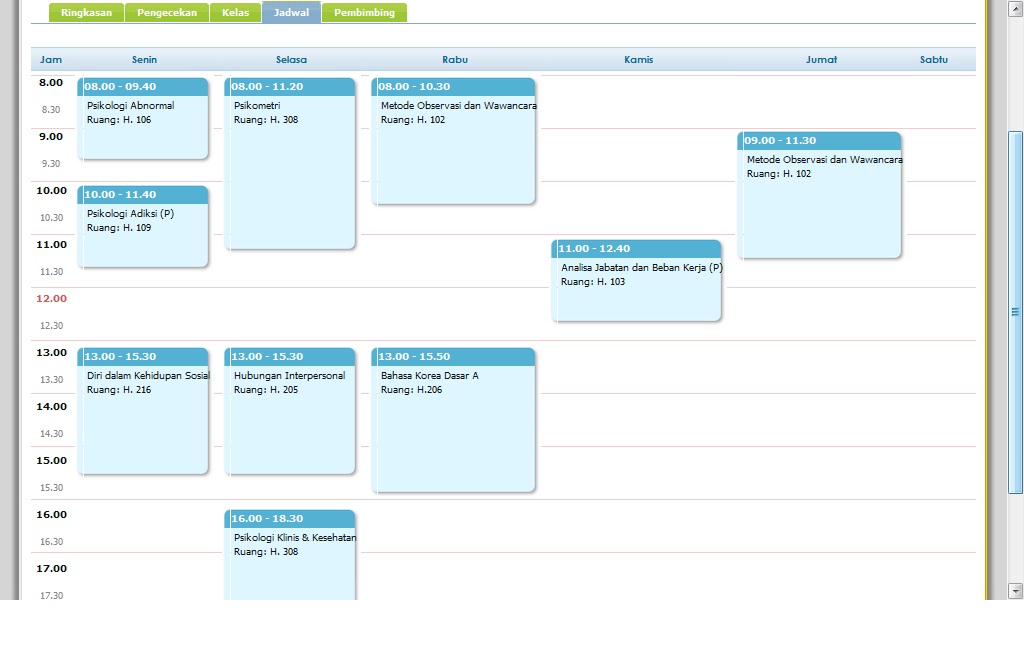
Task: Open Analisa Jabatan dan Beban Kerja (P) block
Action: click(637, 281)
